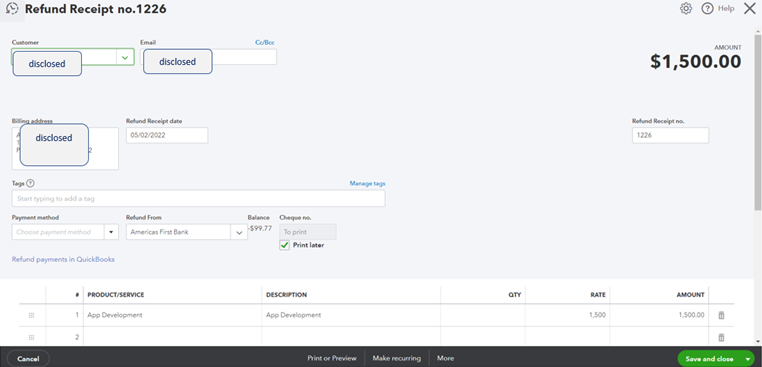This screenshot has width=762, height=367.
Task: Click Print or Preview
Action: point(332,358)
